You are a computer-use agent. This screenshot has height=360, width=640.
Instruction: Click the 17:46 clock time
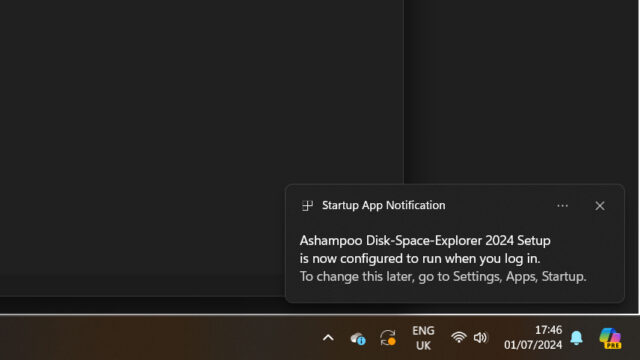548,330
